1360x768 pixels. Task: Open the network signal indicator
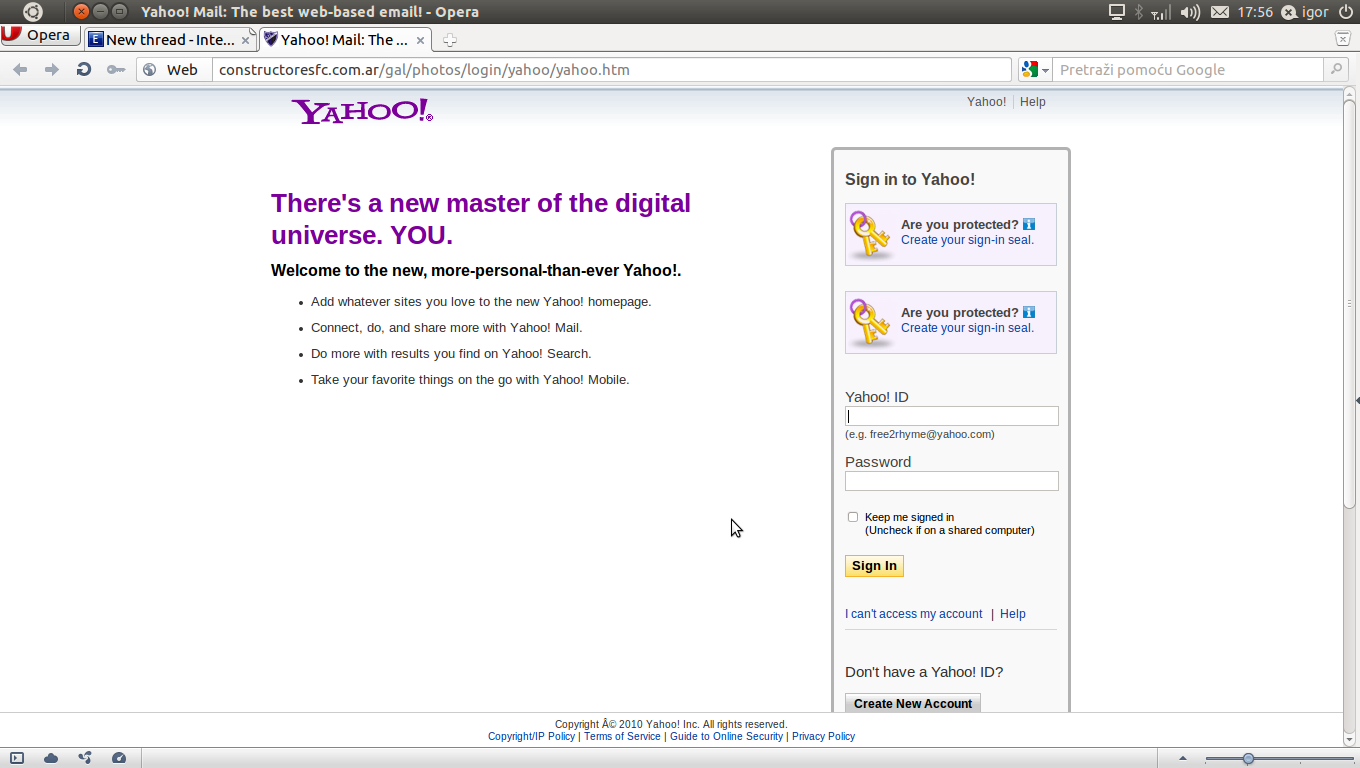point(1161,12)
